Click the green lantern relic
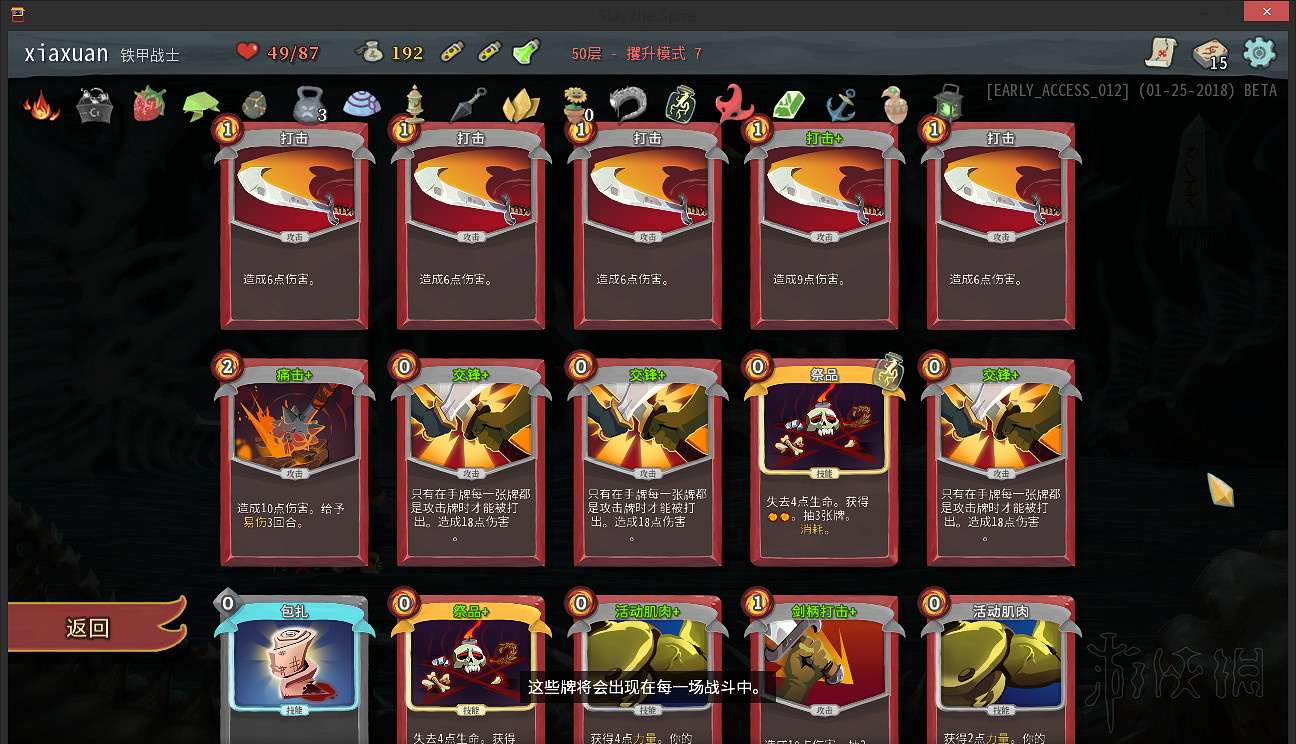Image resolution: width=1296 pixels, height=744 pixels. click(x=948, y=104)
